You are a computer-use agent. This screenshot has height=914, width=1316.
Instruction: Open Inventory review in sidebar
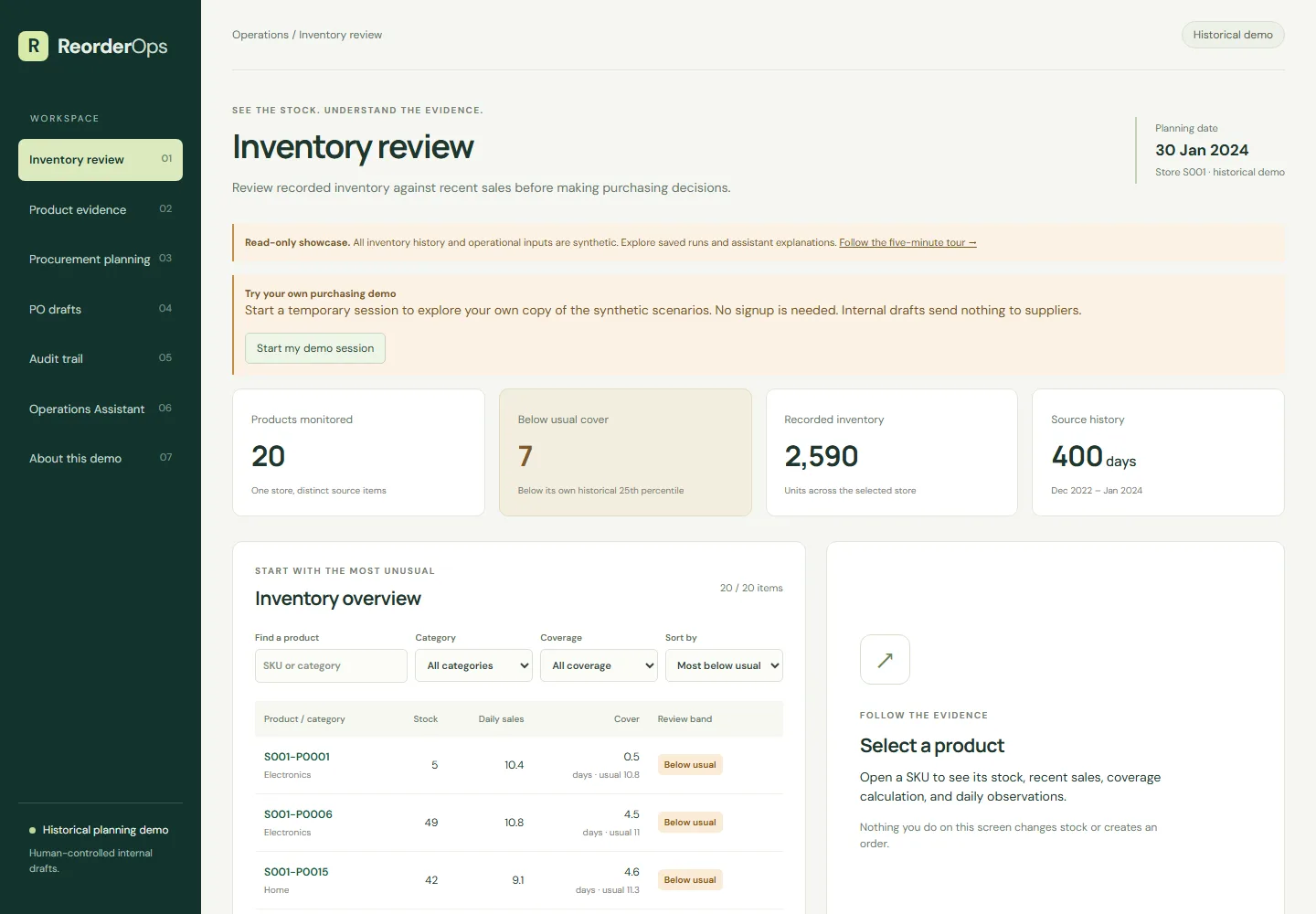click(101, 160)
